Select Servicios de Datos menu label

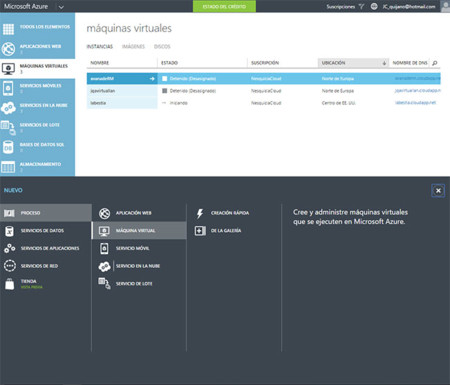(42, 231)
